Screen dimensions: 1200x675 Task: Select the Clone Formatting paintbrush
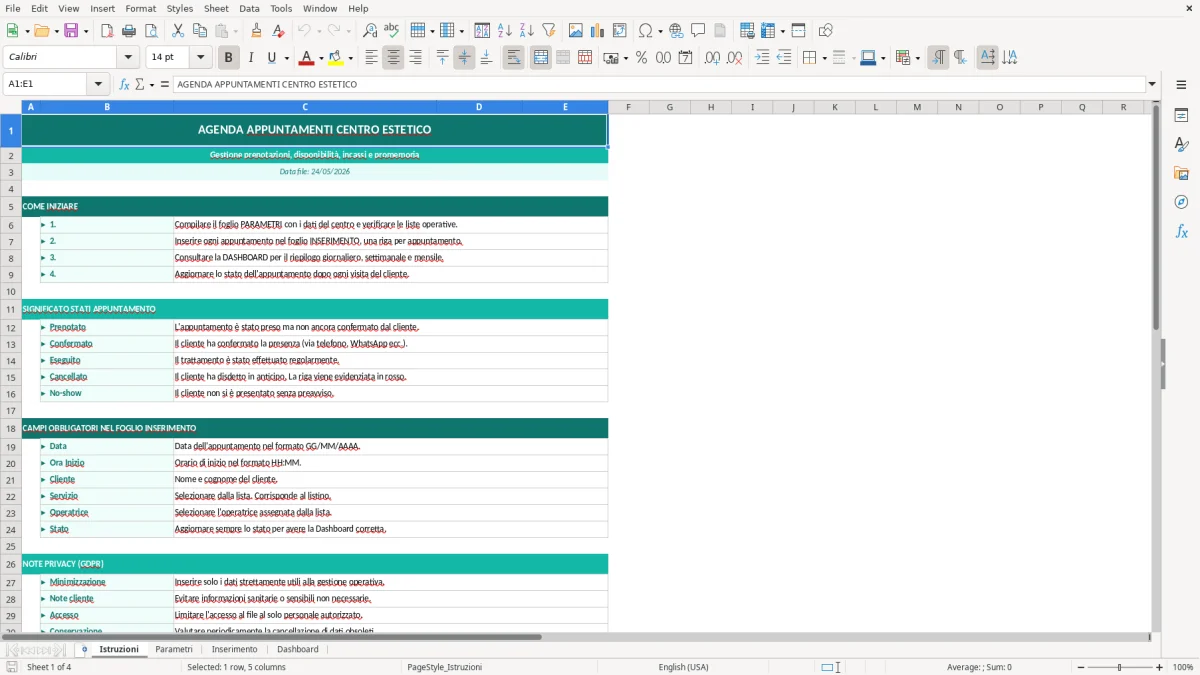(256, 31)
